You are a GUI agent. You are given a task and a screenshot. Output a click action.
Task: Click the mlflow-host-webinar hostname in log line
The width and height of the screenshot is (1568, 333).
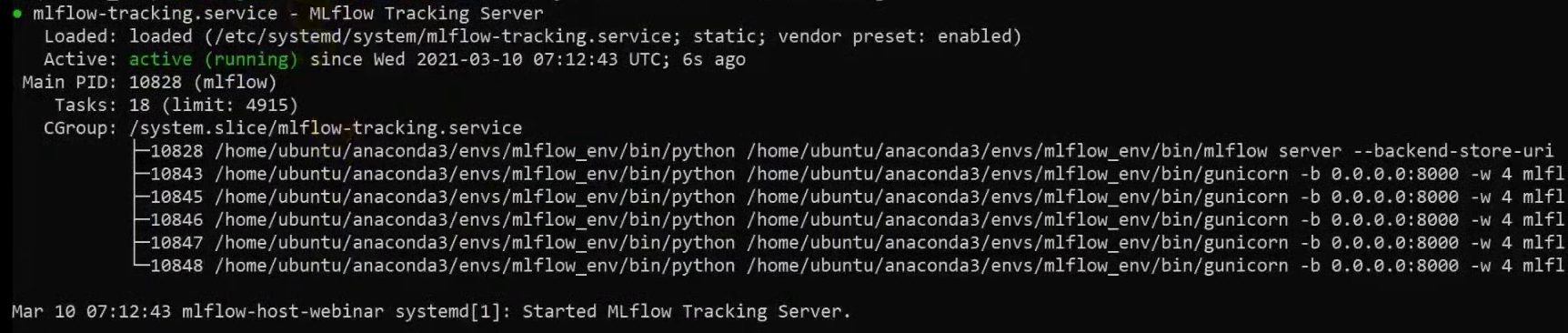283,311
